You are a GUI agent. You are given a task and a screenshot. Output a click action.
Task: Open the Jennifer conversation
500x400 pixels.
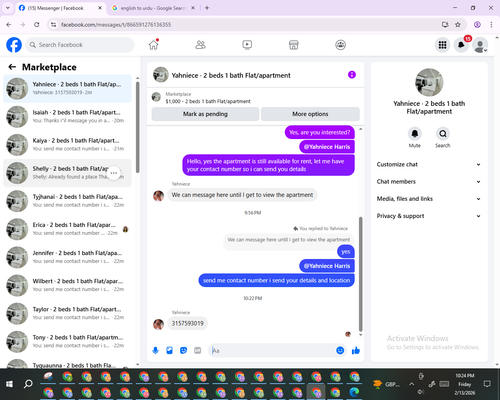pos(67,257)
